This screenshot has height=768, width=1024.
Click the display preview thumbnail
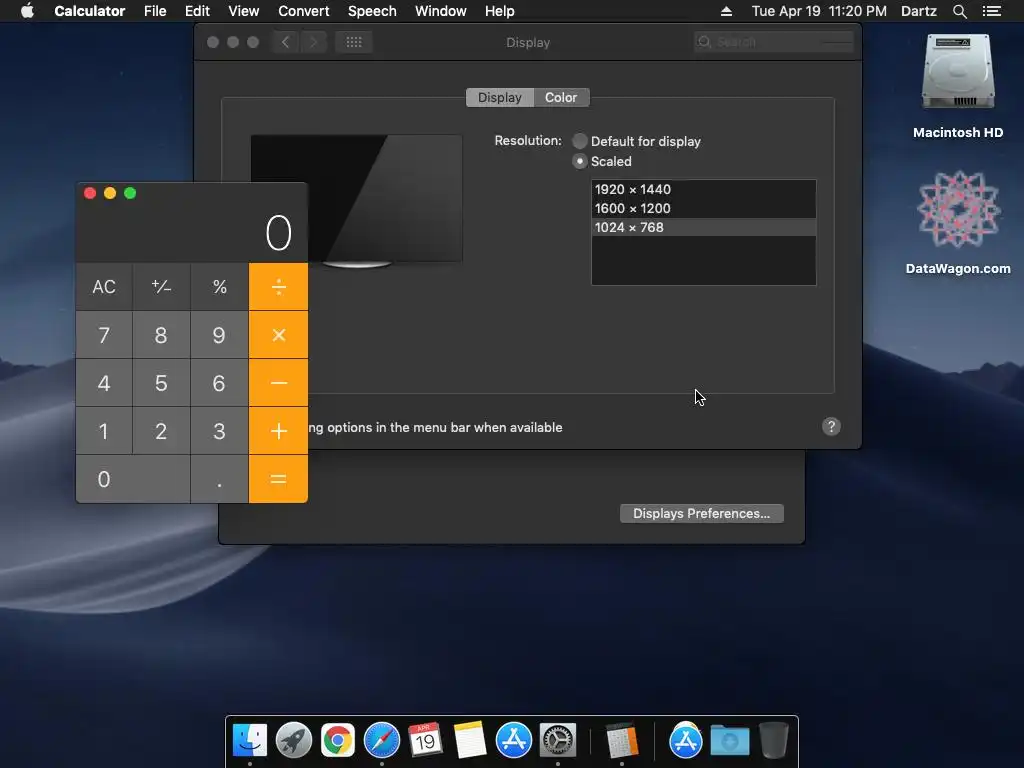(357, 199)
